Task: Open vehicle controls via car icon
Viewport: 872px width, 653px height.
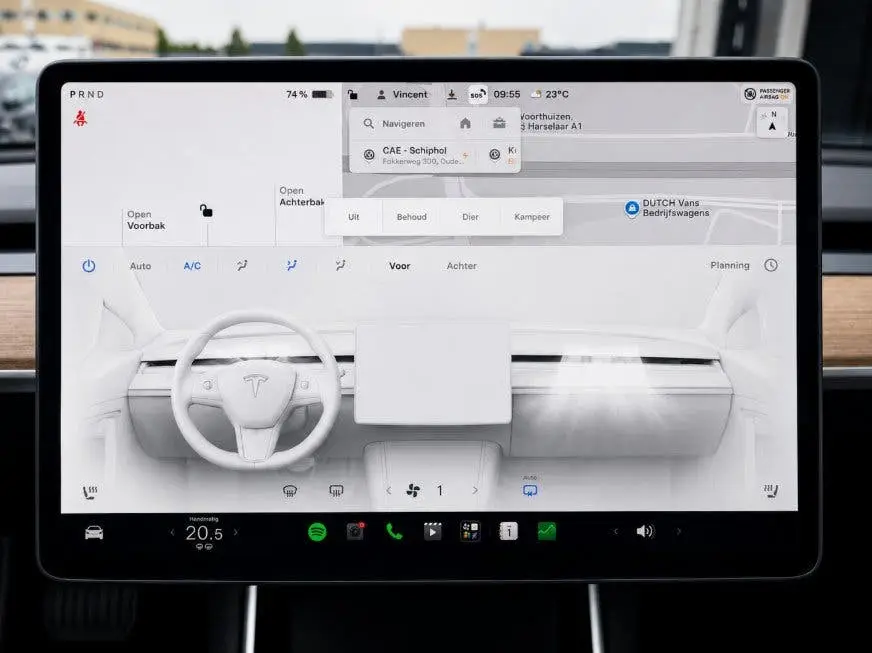Action: tap(94, 533)
